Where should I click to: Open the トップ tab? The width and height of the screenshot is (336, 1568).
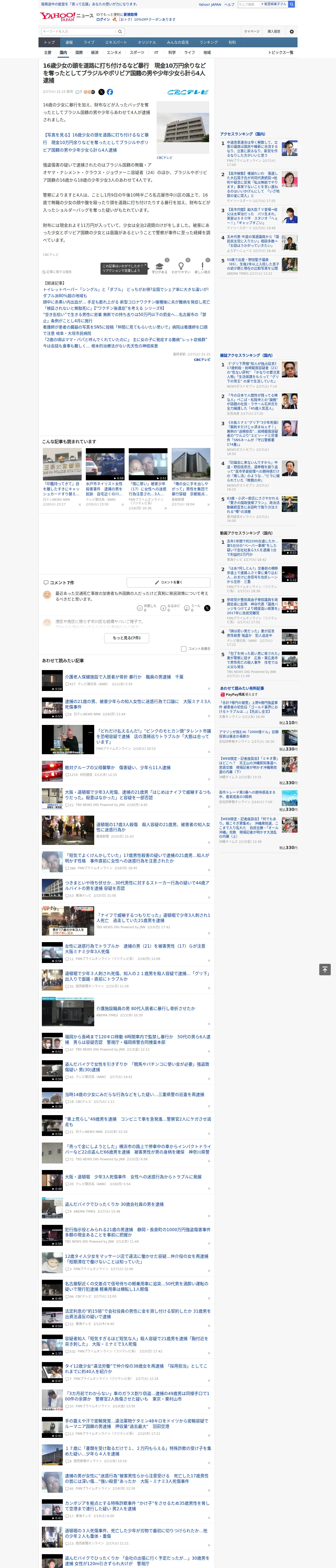tap(49, 43)
